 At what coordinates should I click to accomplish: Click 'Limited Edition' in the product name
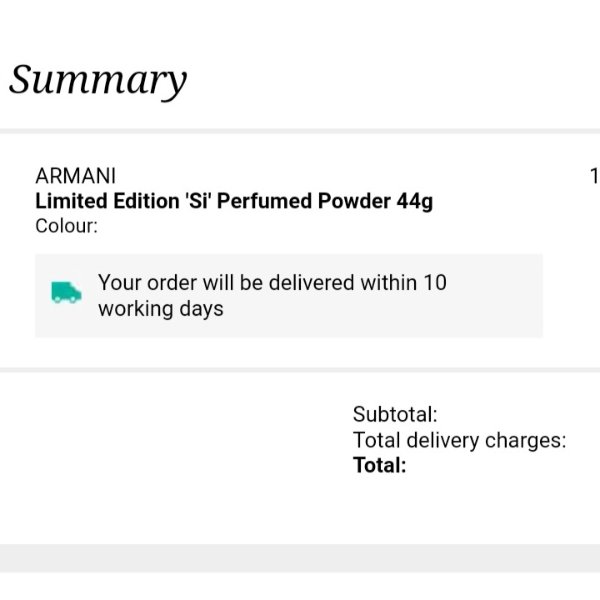[x=107, y=201]
